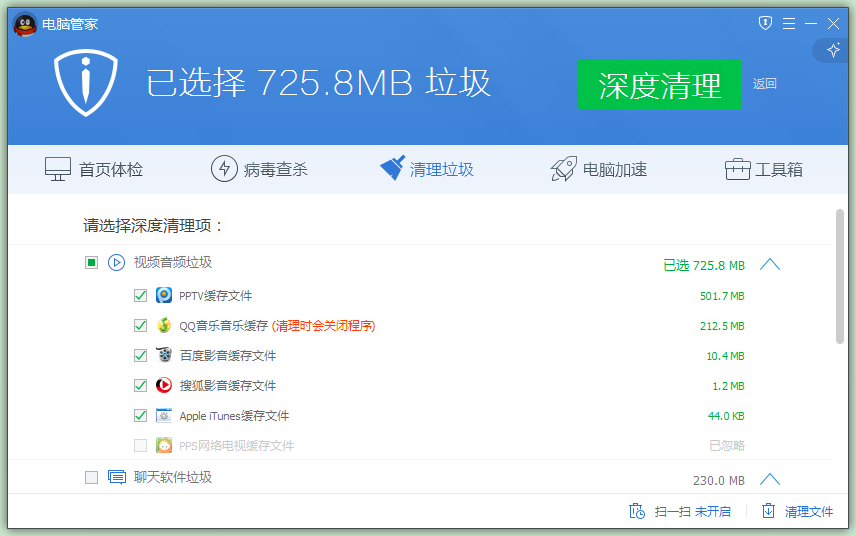
Task: Check the 聊天软件垃圾 group checkbox
Action: [91, 478]
